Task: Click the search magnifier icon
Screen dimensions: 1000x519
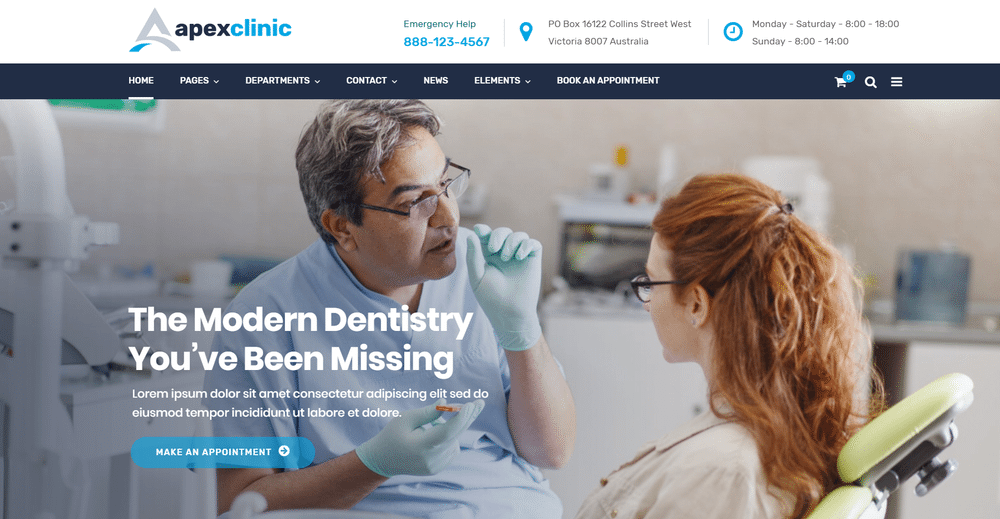Action: coord(871,82)
